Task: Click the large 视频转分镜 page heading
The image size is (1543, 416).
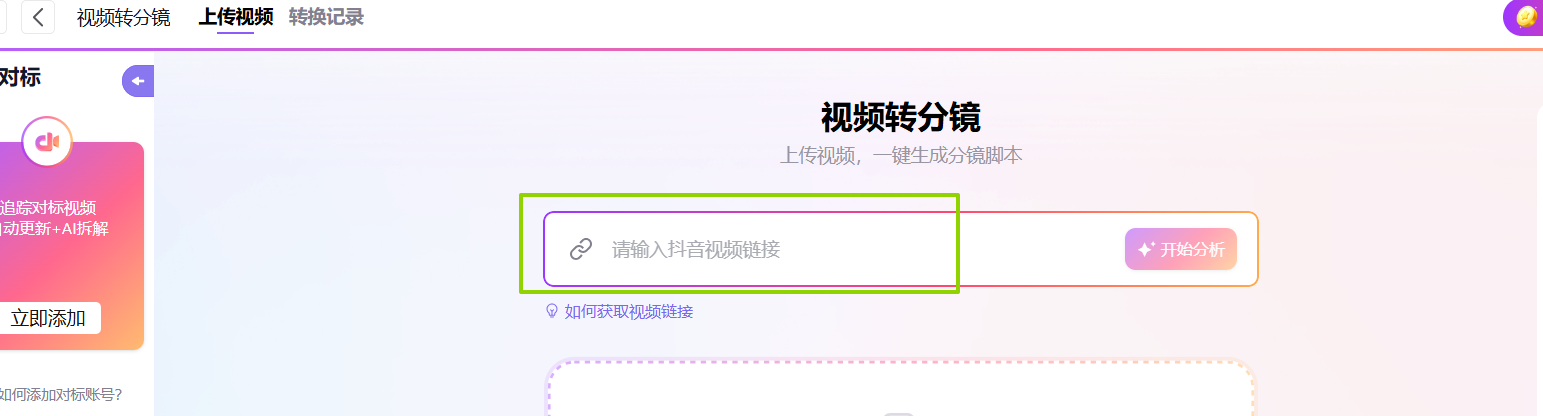Action: click(900, 117)
